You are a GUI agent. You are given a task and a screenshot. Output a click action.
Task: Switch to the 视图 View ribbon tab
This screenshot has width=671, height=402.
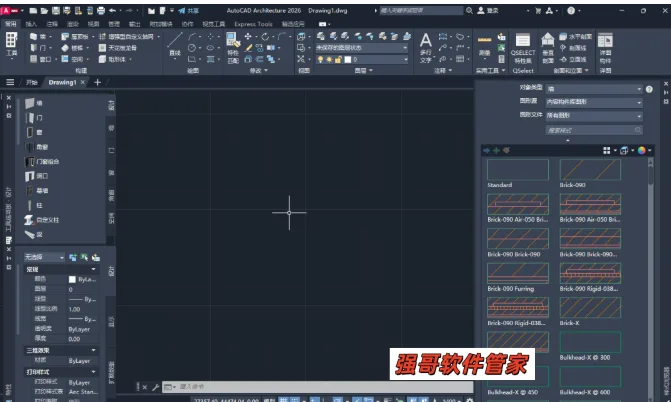pos(93,24)
